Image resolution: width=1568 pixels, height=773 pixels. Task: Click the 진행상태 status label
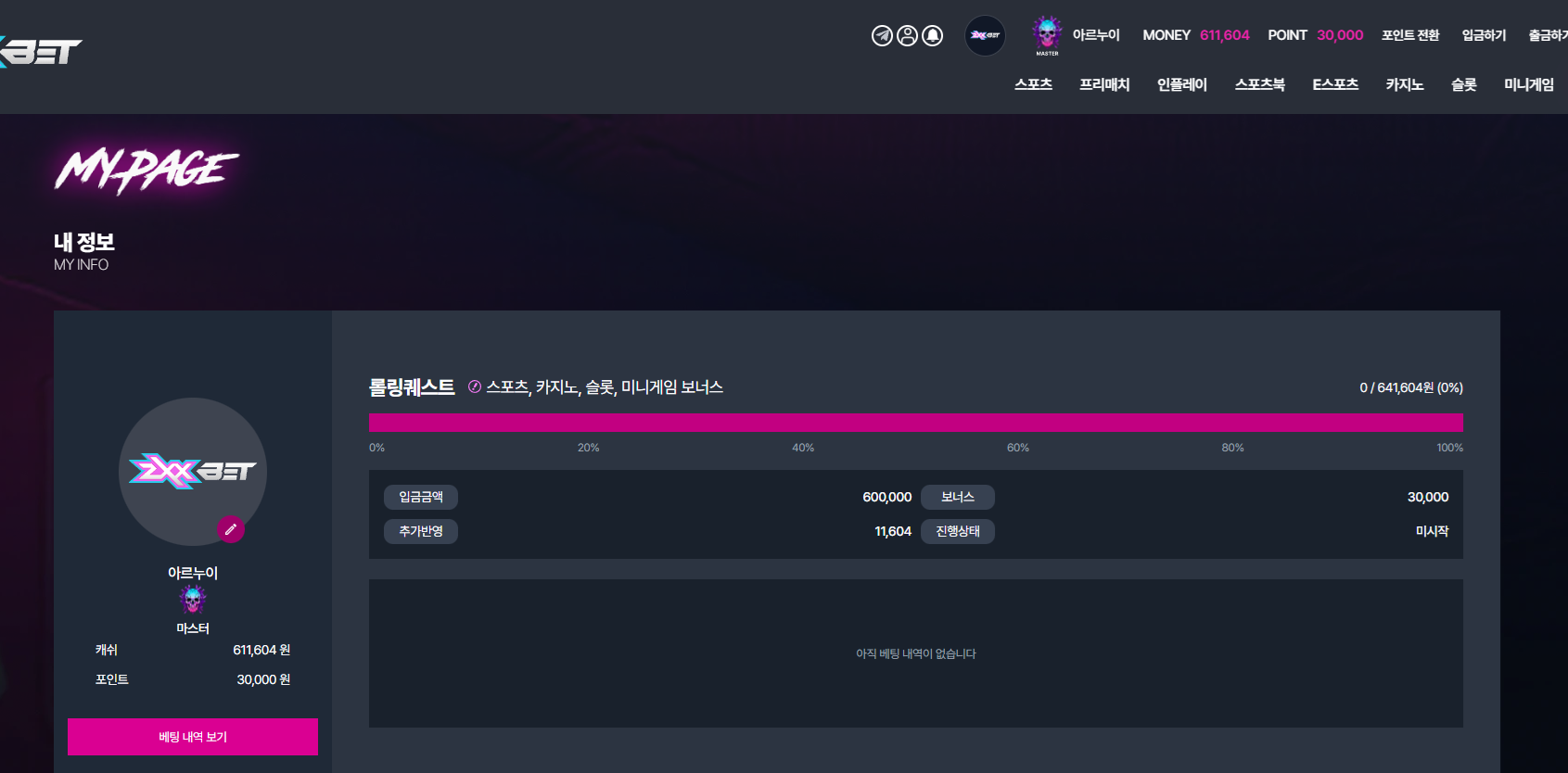pos(958,531)
